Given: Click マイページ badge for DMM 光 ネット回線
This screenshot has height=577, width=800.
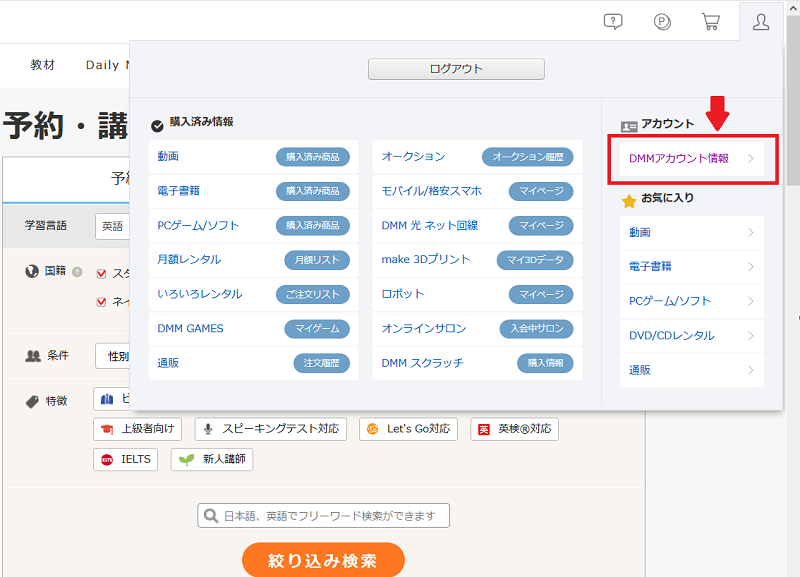Looking at the screenshot, I should point(541,225).
